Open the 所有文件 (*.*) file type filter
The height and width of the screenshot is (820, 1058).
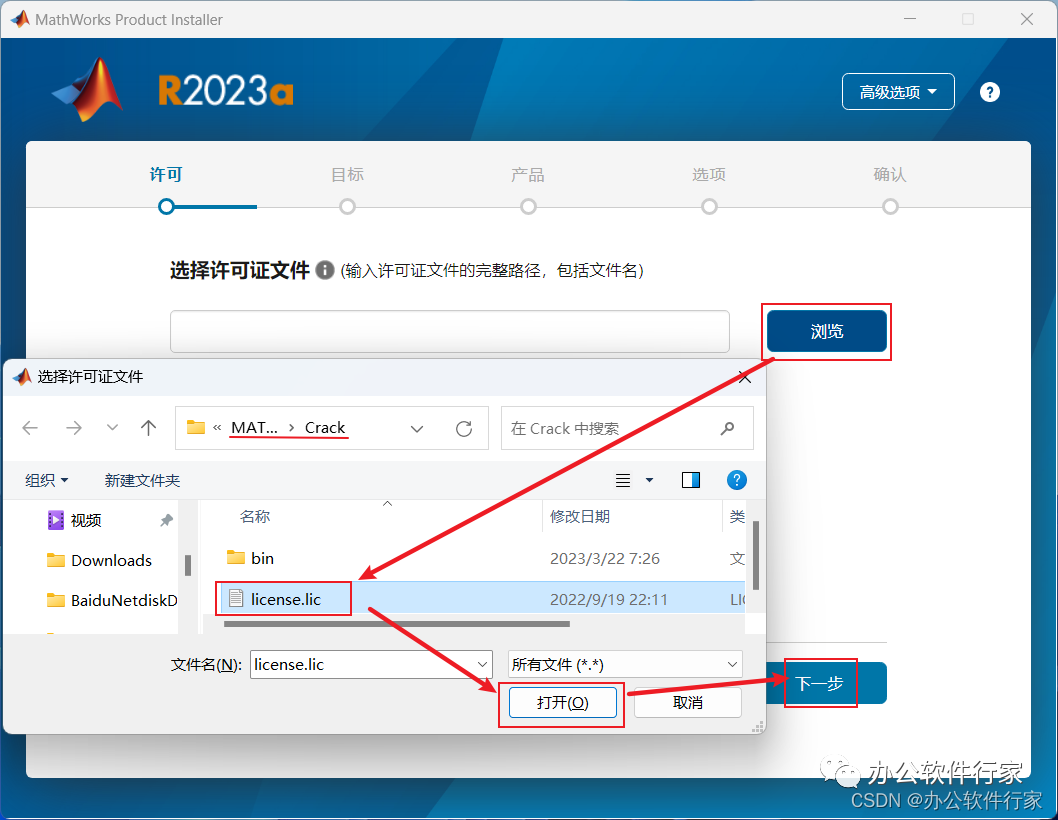[x=625, y=664]
